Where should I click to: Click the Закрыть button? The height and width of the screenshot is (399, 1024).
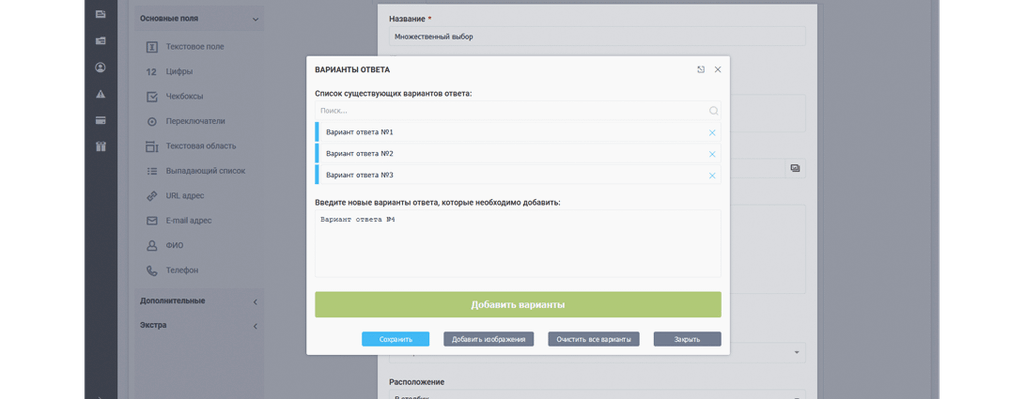[687, 339]
